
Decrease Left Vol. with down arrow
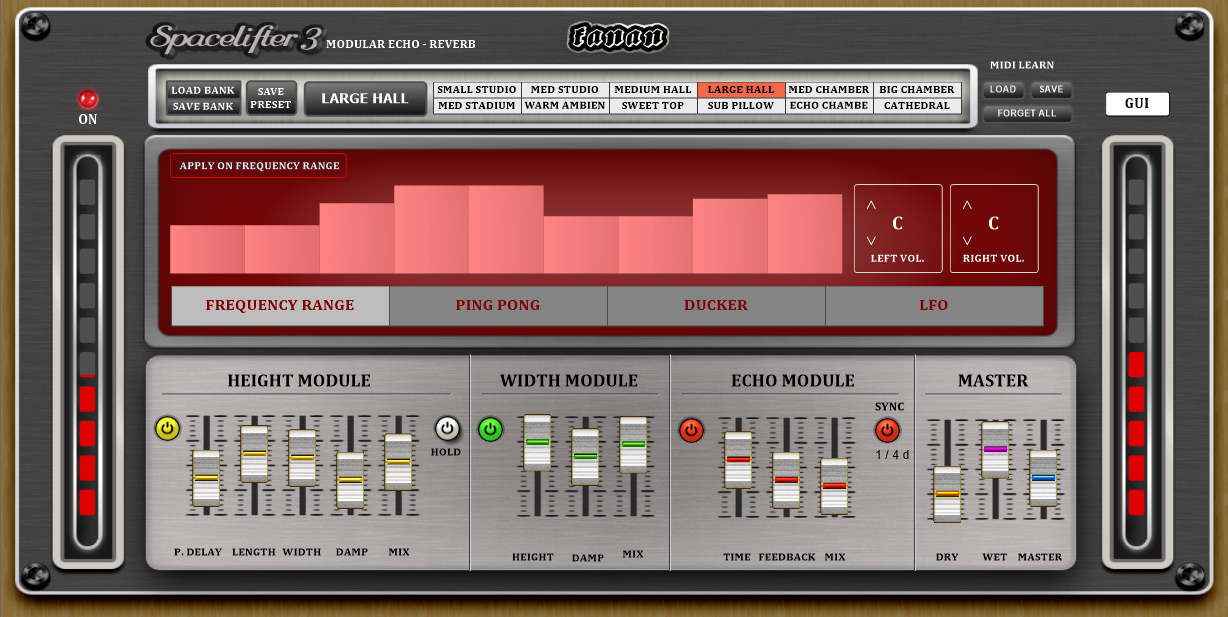tap(871, 241)
